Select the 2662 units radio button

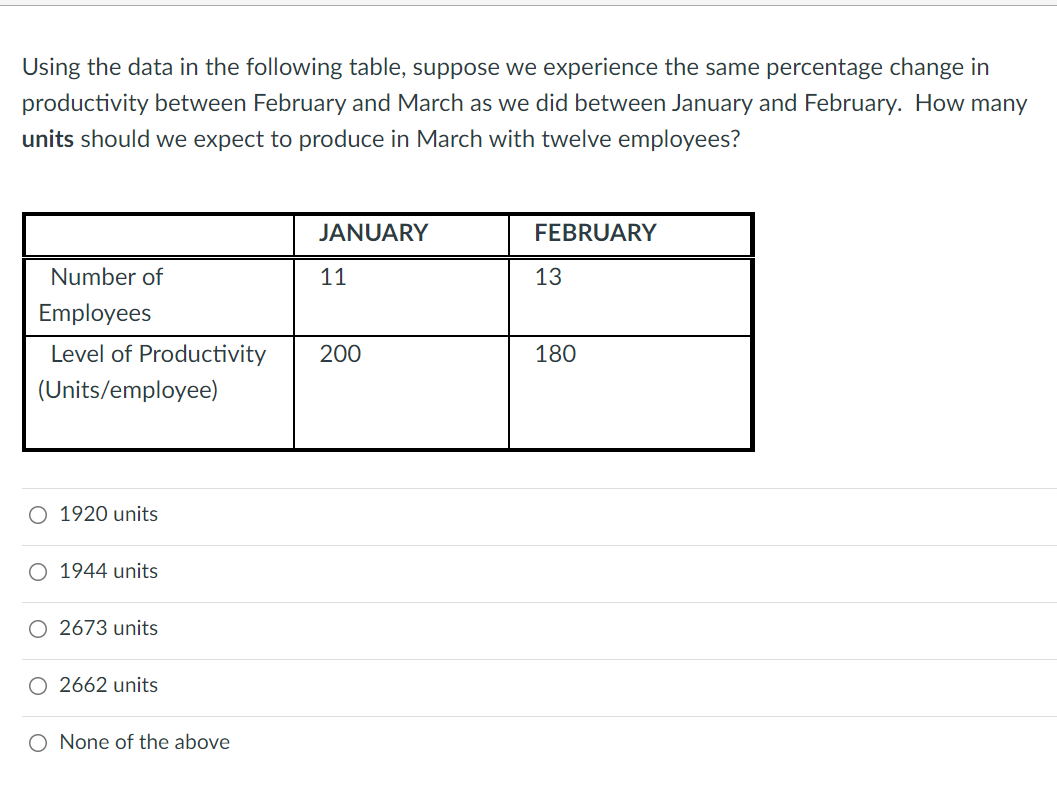point(37,685)
